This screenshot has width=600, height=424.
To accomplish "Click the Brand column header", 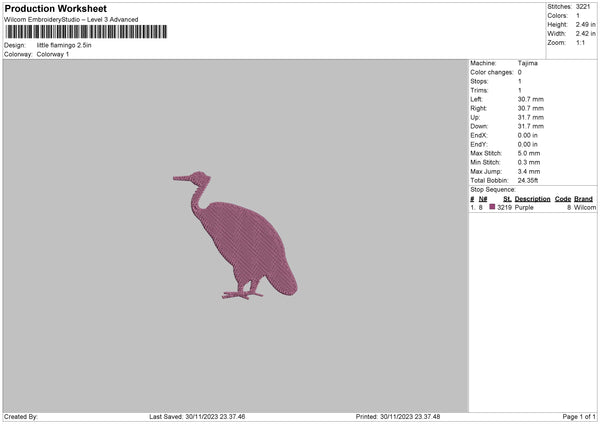I will [x=584, y=198].
